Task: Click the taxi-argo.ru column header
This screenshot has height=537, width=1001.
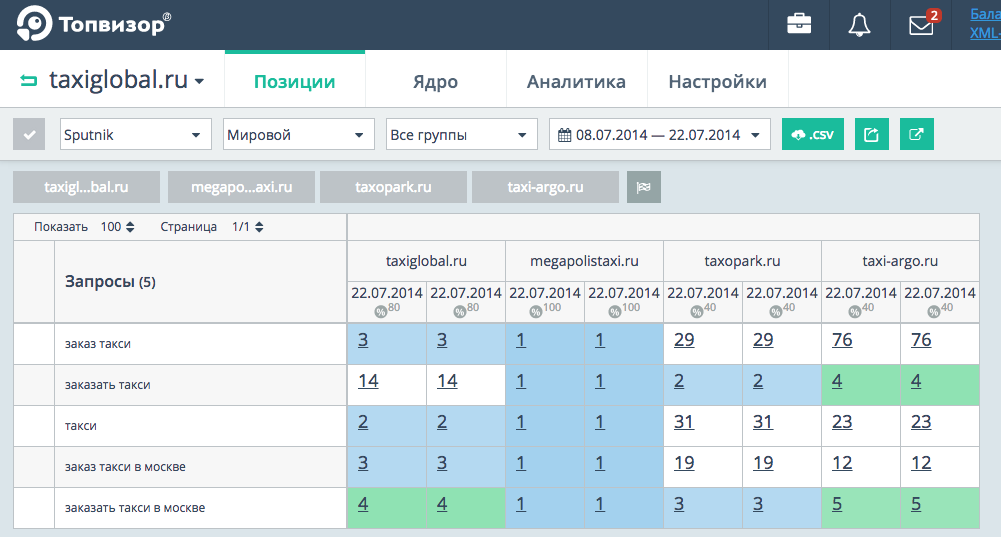Action: (900, 261)
